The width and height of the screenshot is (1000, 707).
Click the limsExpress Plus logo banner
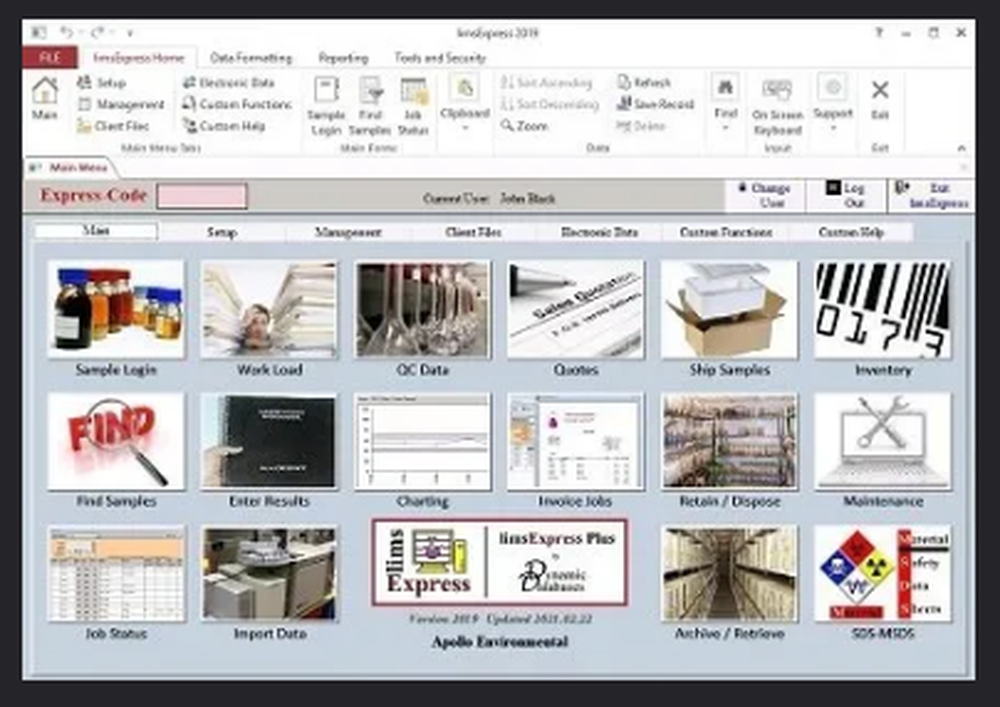[x=499, y=562]
